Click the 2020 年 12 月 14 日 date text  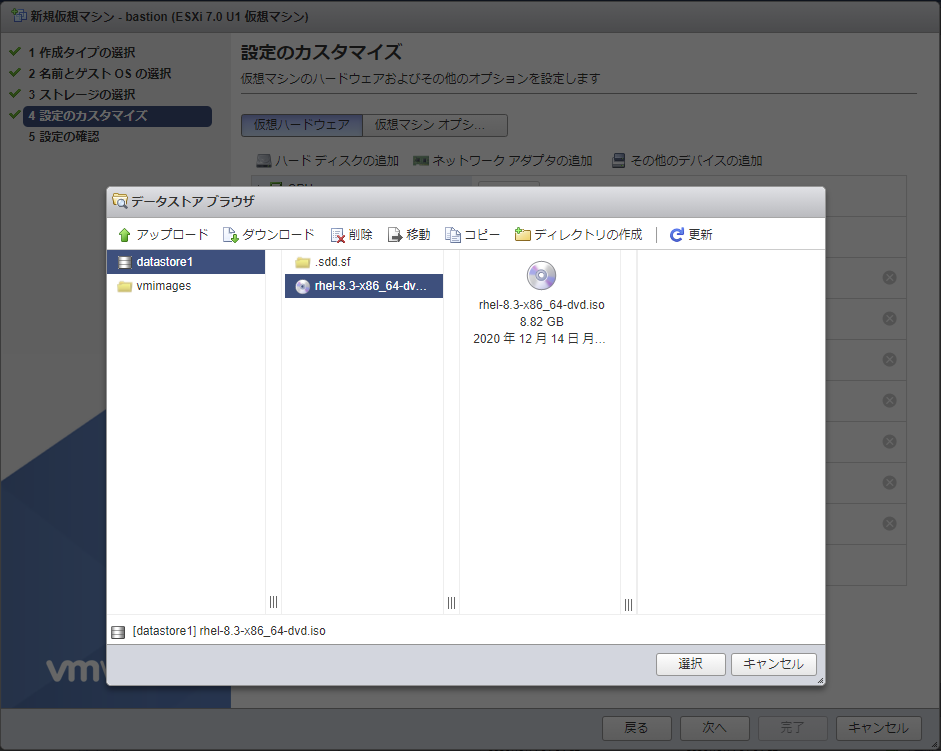tap(539, 339)
